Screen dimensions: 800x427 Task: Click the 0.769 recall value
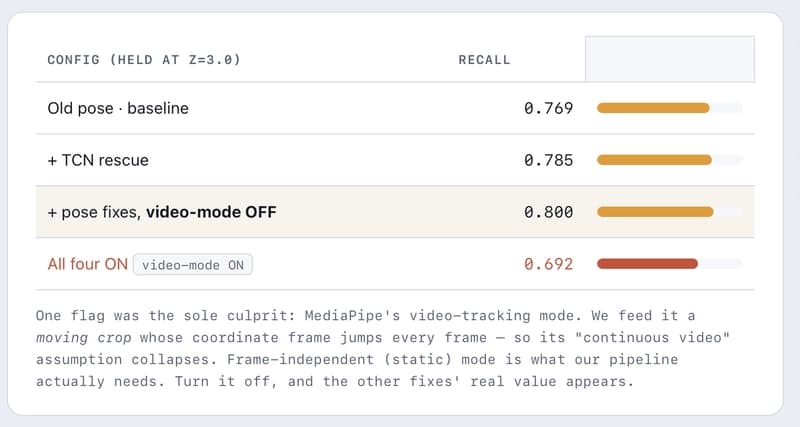tap(548, 108)
